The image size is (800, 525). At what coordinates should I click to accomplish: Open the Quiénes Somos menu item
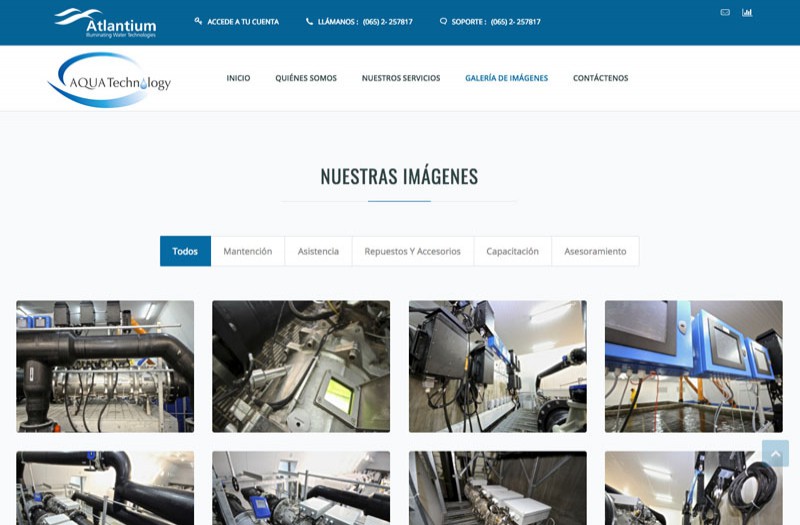point(306,78)
